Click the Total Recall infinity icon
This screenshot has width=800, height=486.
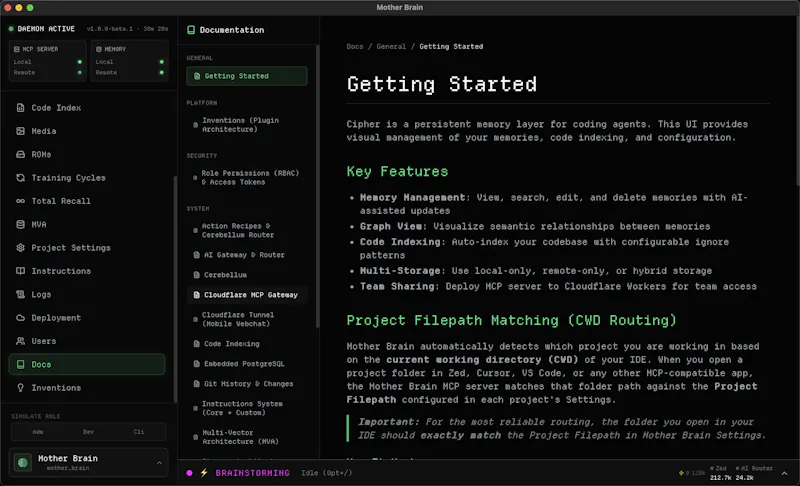[x=20, y=201]
